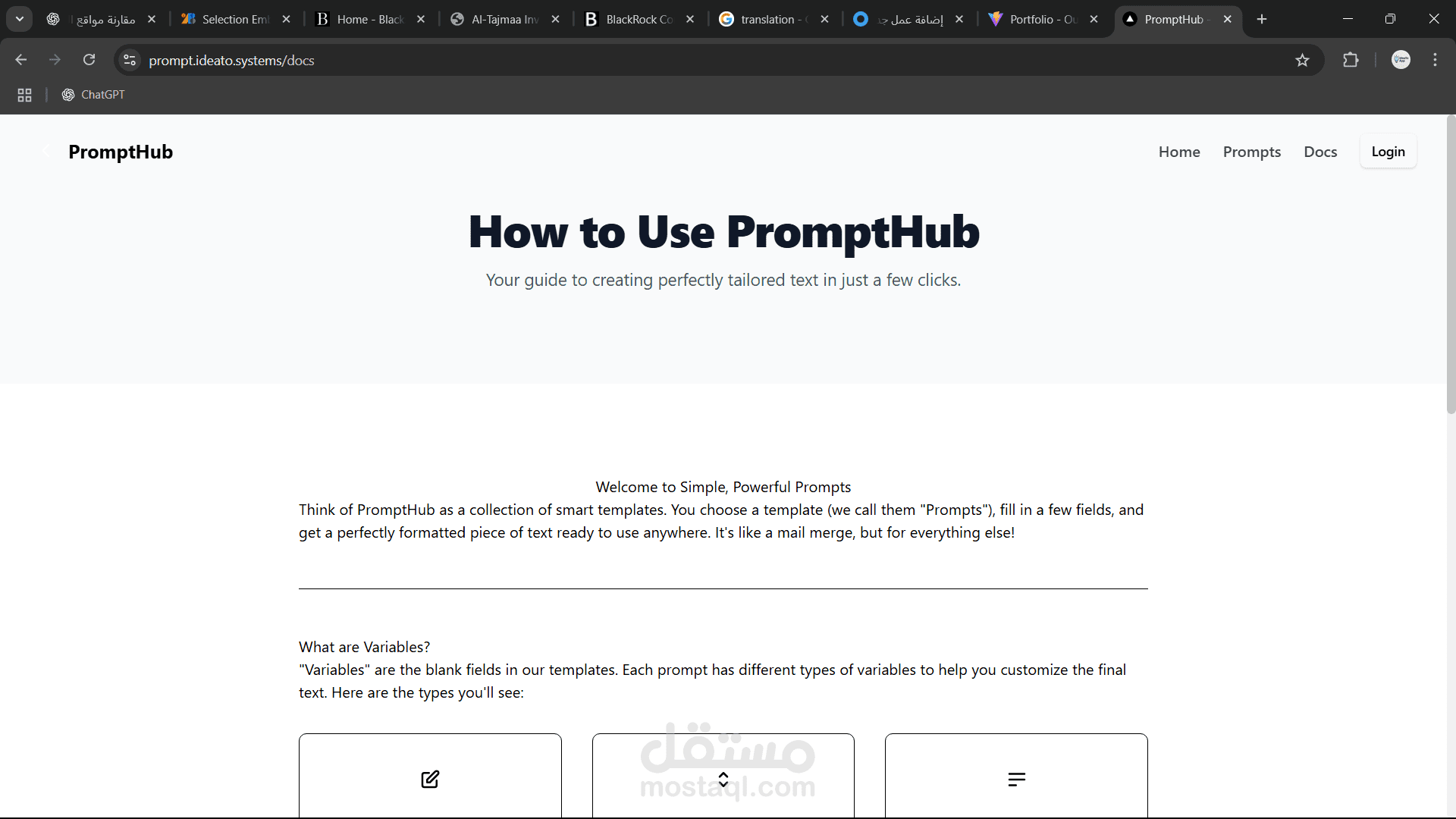
Task: Expand the tab search dropdown arrow
Action: 20,19
